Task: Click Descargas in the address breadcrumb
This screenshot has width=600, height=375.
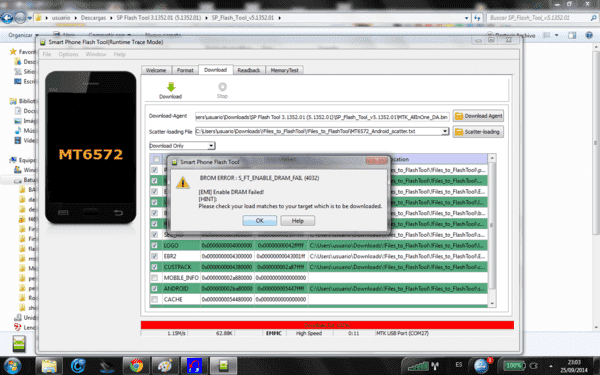Action: [93, 18]
